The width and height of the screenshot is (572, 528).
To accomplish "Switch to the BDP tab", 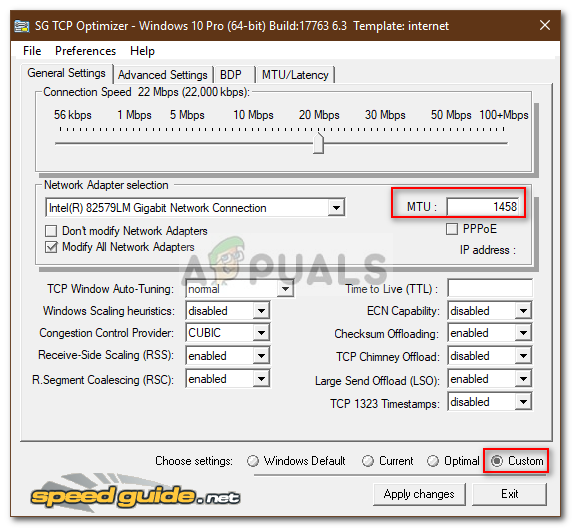I will (234, 75).
